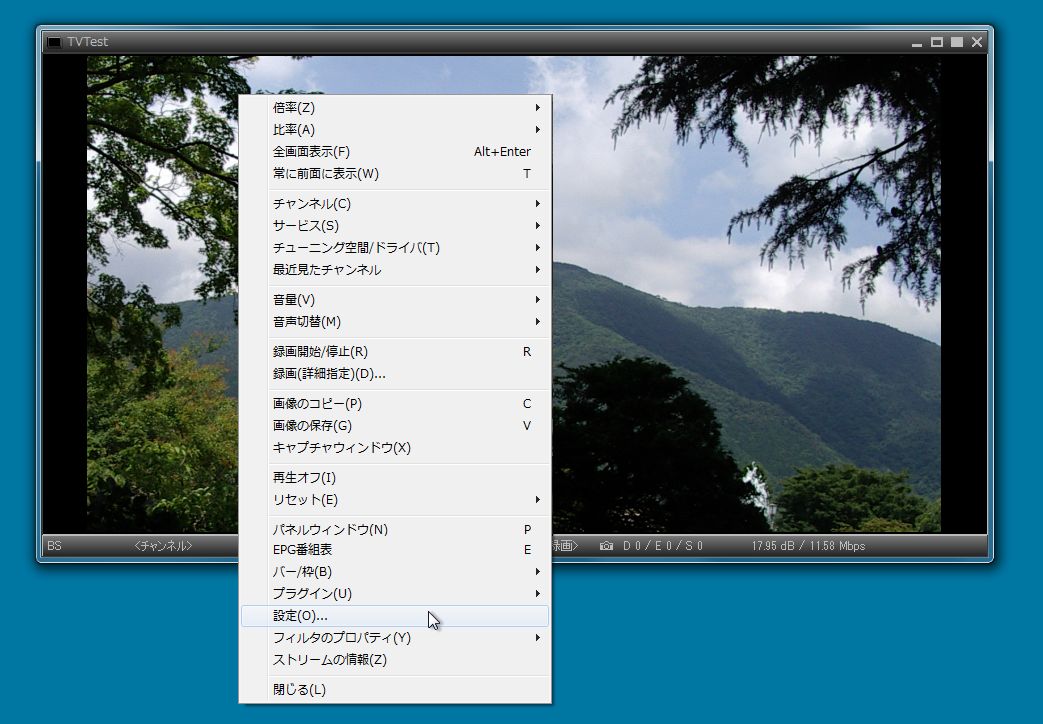Click the 17.95 dB / 11.58 Mbps signal readout
Viewport: 1043px width, 724px height.
pyautogui.click(x=808, y=546)
